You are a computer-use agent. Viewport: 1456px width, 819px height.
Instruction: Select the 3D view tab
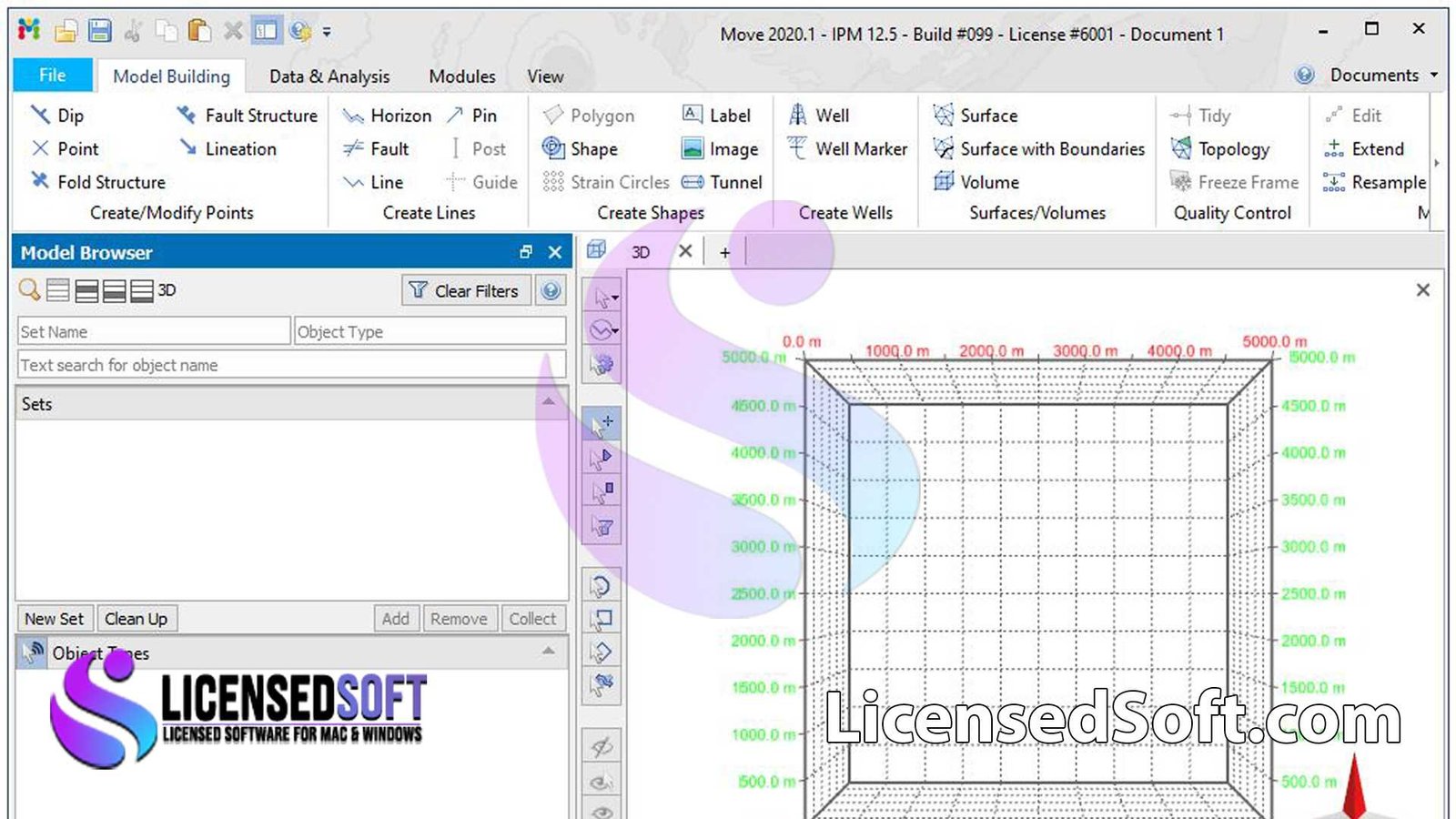click(x=641, y=252)
